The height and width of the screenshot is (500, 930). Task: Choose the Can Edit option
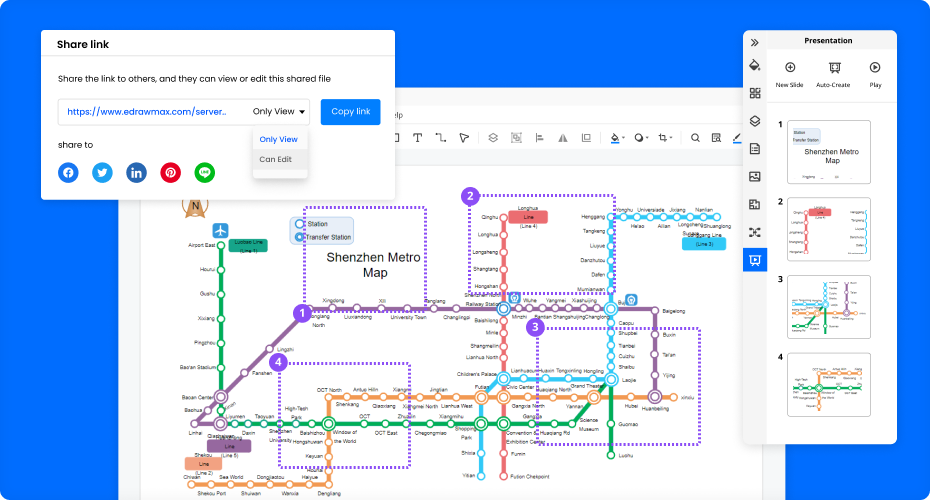click(276, 159)
